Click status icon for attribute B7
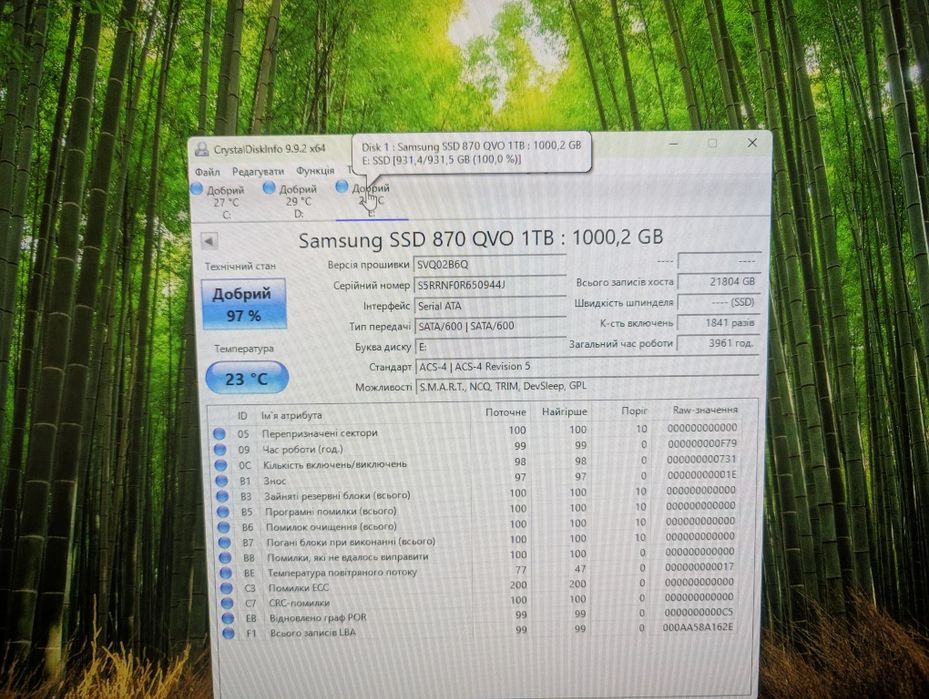Screen dimensions: 929x699 tap(224, 542)
